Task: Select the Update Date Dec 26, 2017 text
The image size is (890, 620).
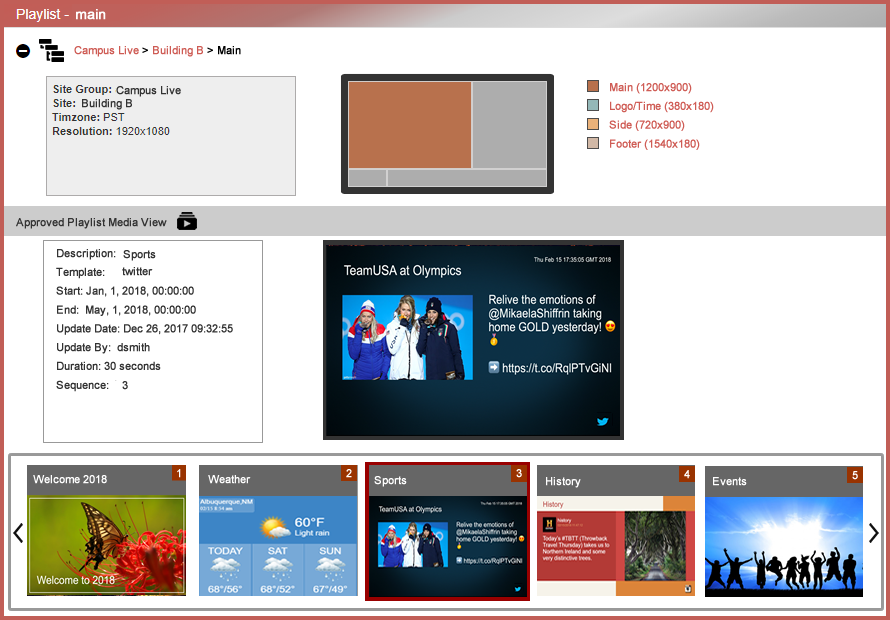Action: tap(144, 329)
